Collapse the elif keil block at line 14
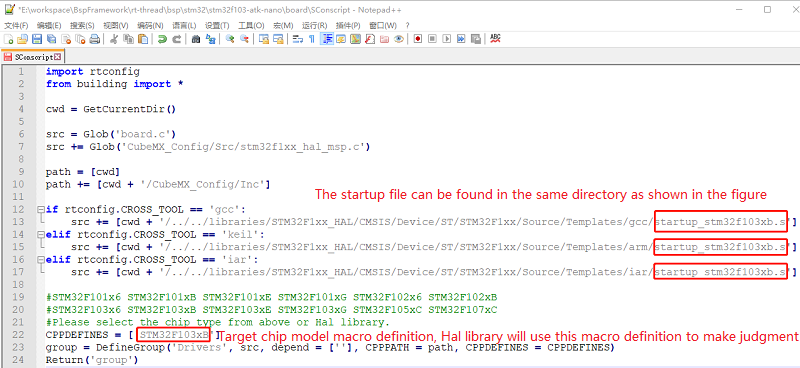The image size is (800, 368). coord(40,234)
